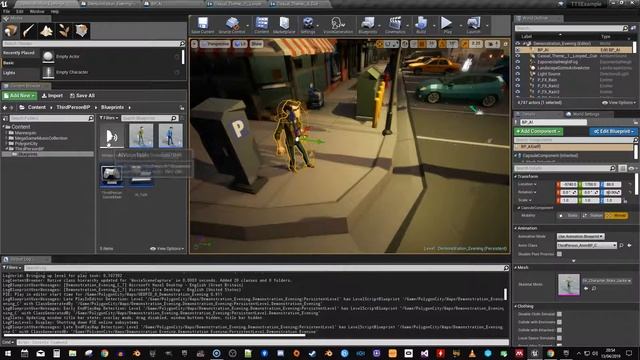This screenshot has width=640, height=360.
Task: Collapse the Transform section in Details
Action: [516, 177]
